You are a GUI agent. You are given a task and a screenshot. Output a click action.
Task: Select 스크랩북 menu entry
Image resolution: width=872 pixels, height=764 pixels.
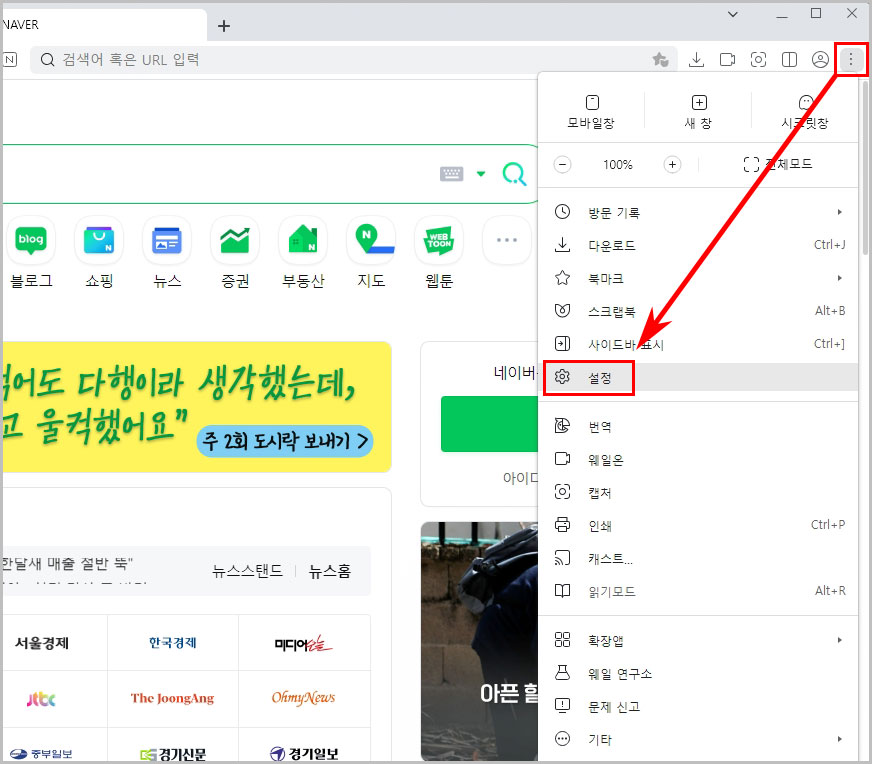[x=698, y=311]
